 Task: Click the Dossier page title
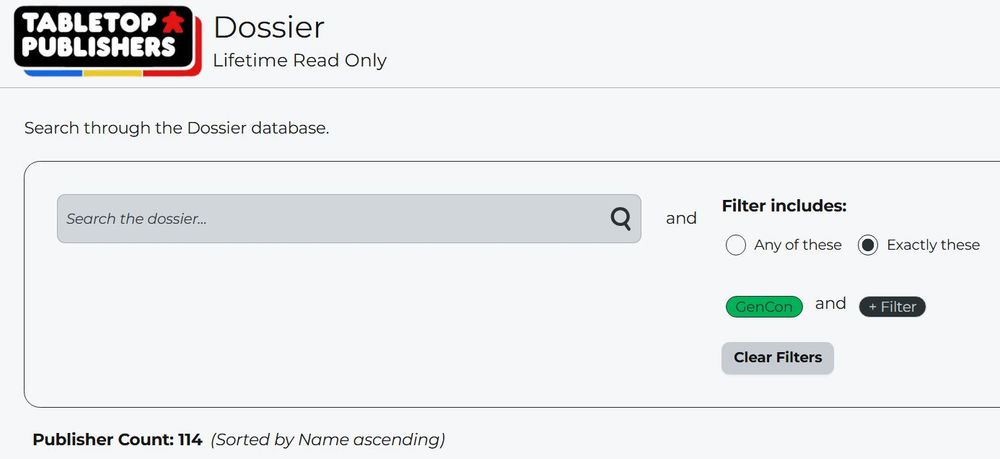(x=268, y=27)
